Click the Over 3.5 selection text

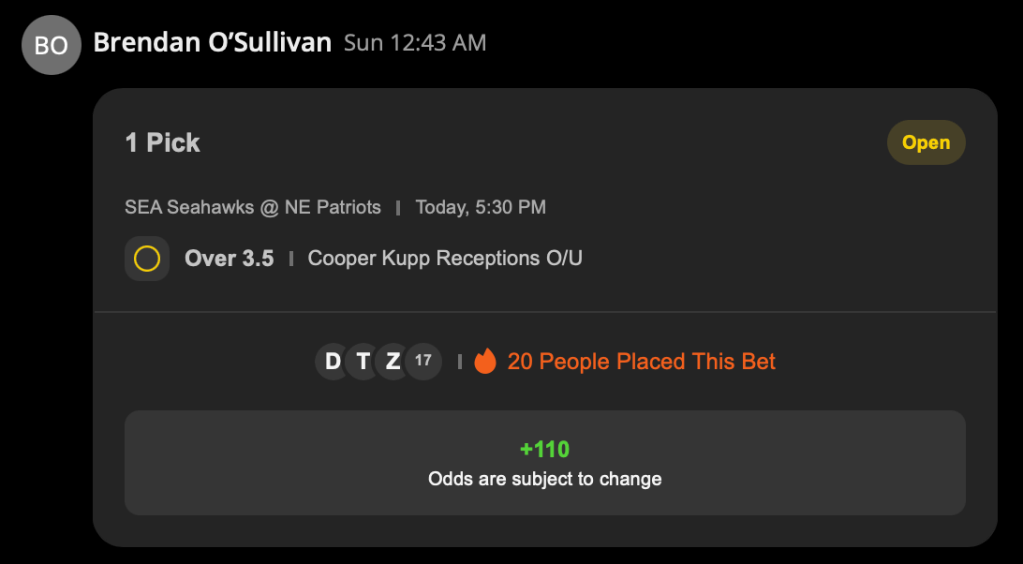229,258
